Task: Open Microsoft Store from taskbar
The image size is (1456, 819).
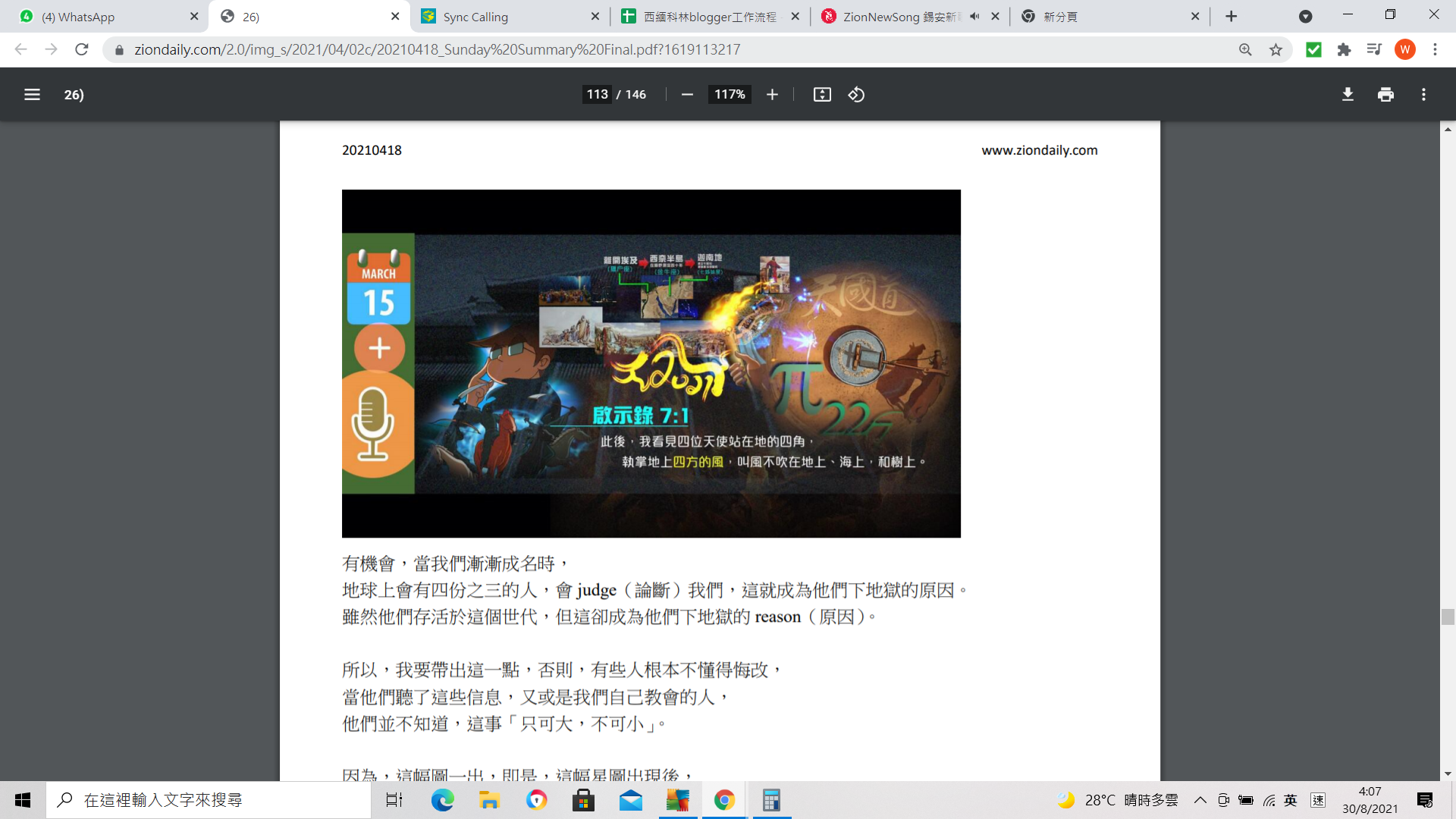Action: coord(583,800)
